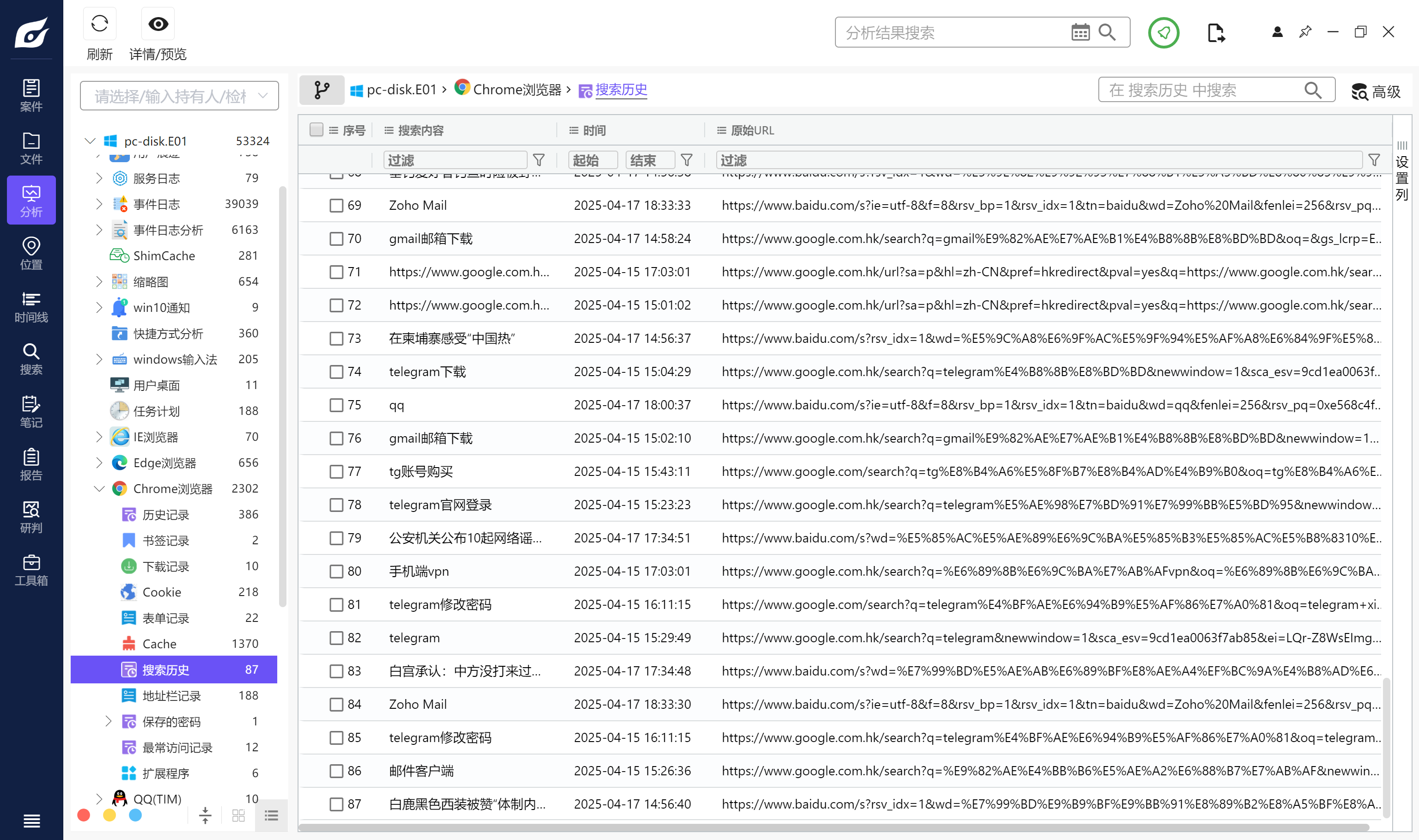Select 任务计划 in the tree
The height and width of the screenshot is (840, 1419).
coord(174,411)
